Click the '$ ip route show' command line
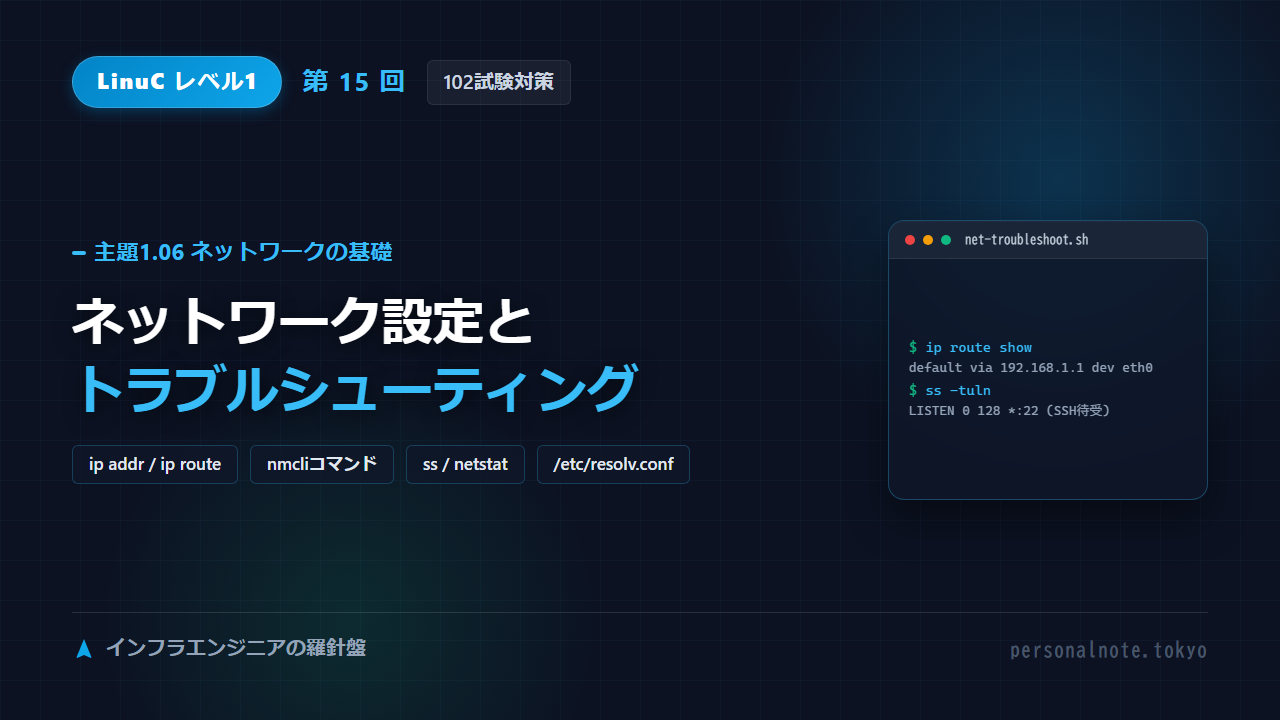 [970, 348]
